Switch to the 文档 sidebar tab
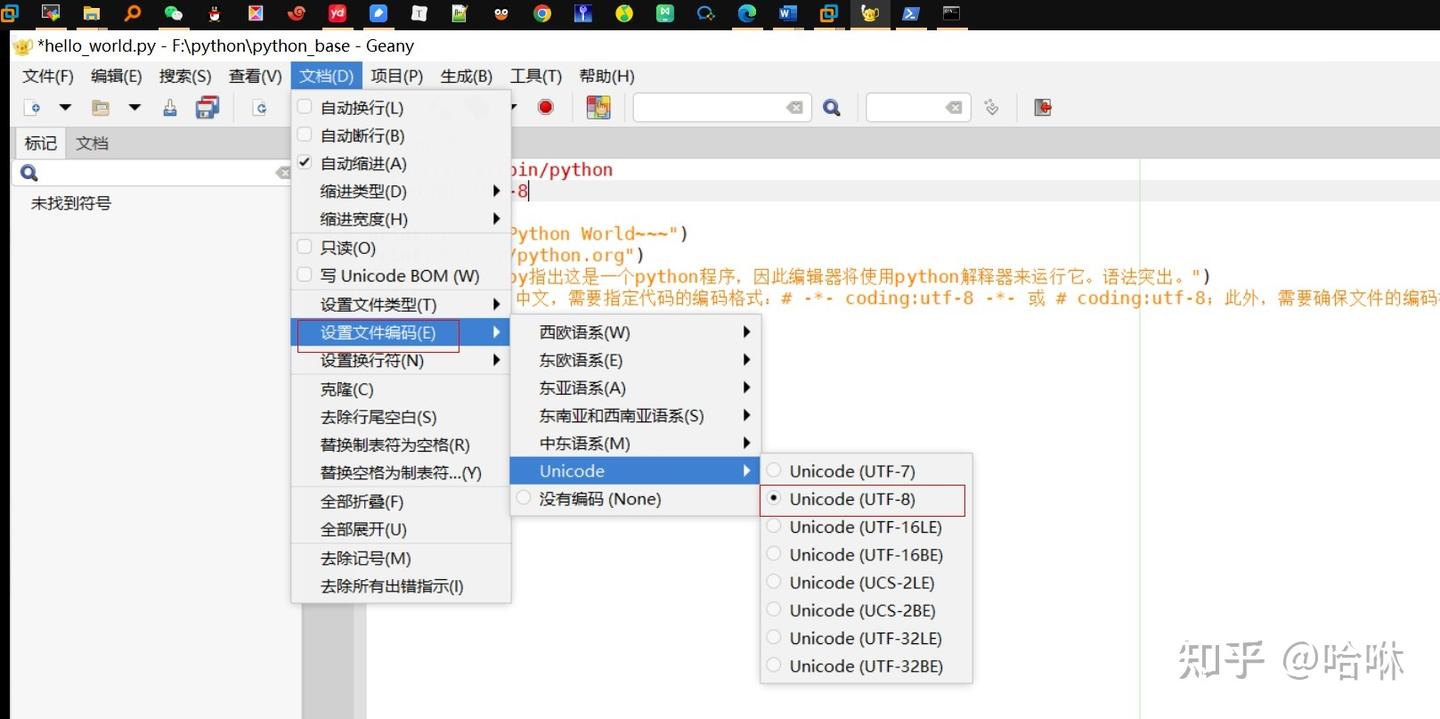This screenshot has height=719, width=1440. [x=92, y=143]
